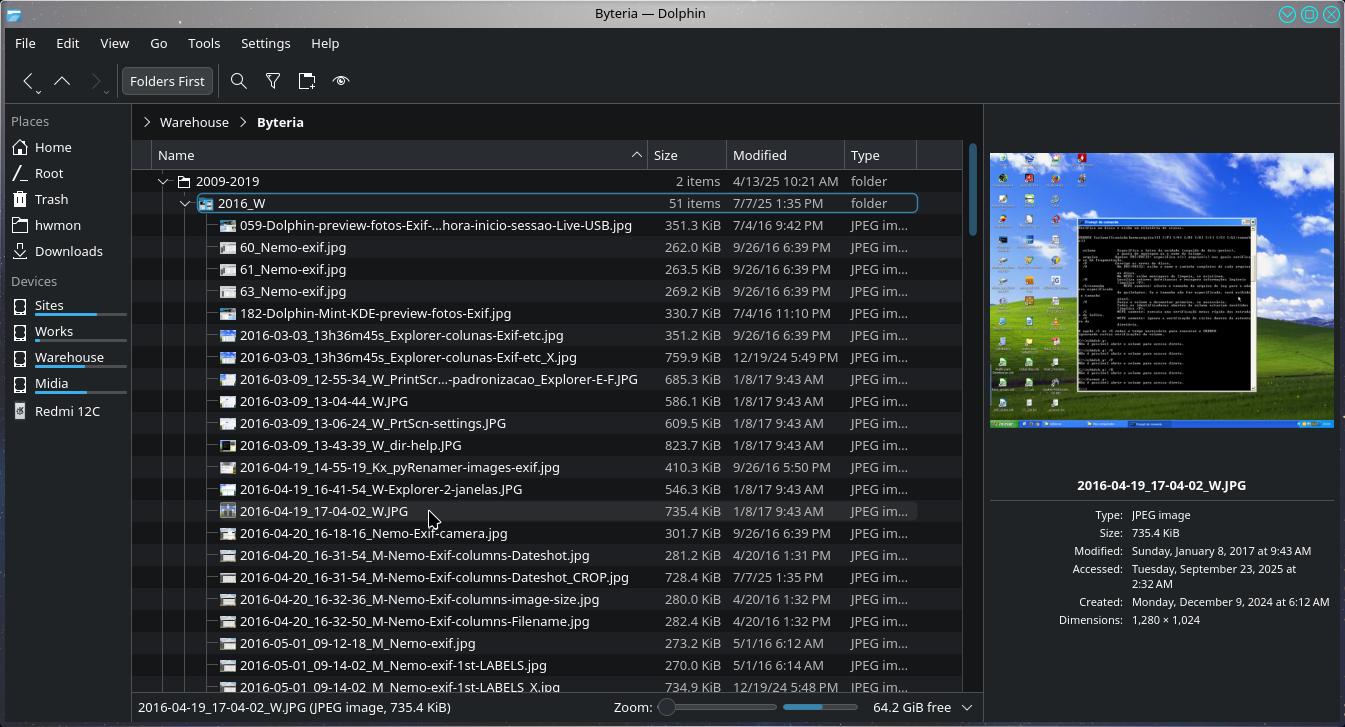This screenshot has height=727, width=1345.
Task: Adjust the Zoom slider
Action: (666, 707)
